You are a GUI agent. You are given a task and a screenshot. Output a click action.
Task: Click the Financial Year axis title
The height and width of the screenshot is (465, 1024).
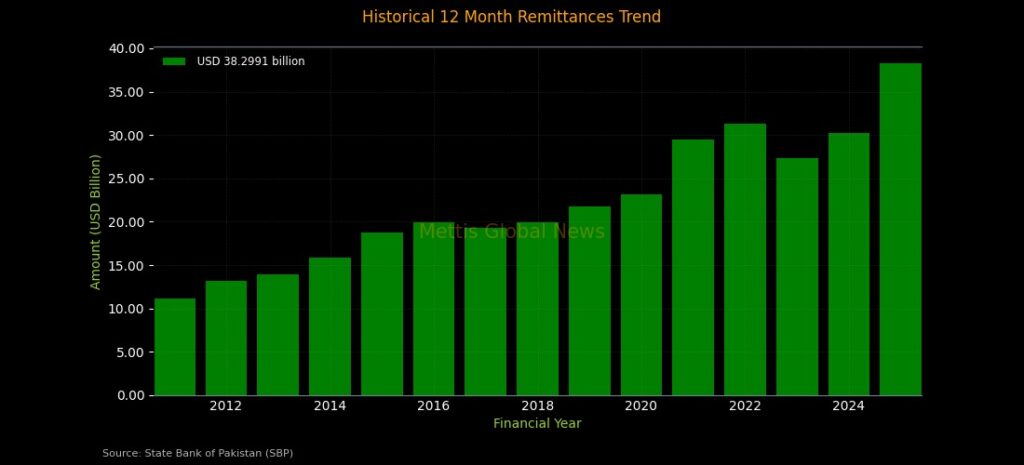(x=537, y=424)
